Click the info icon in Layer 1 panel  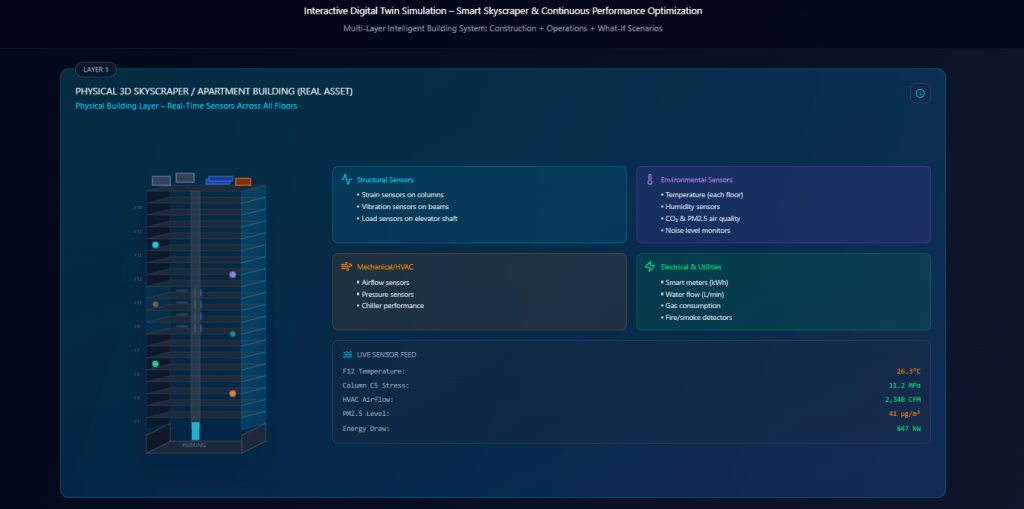[920, 93]
